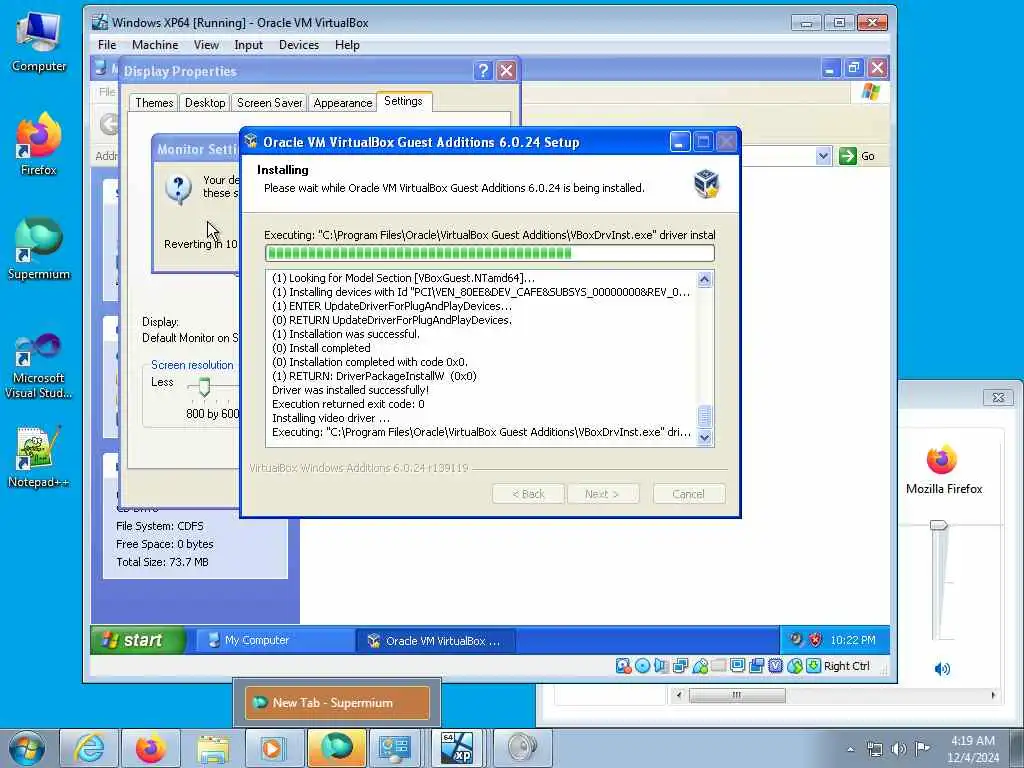Viewport: 1024px width, 768px height.
Task: Expand the My Computer address bar dropdown
Action: click(823, 156)
